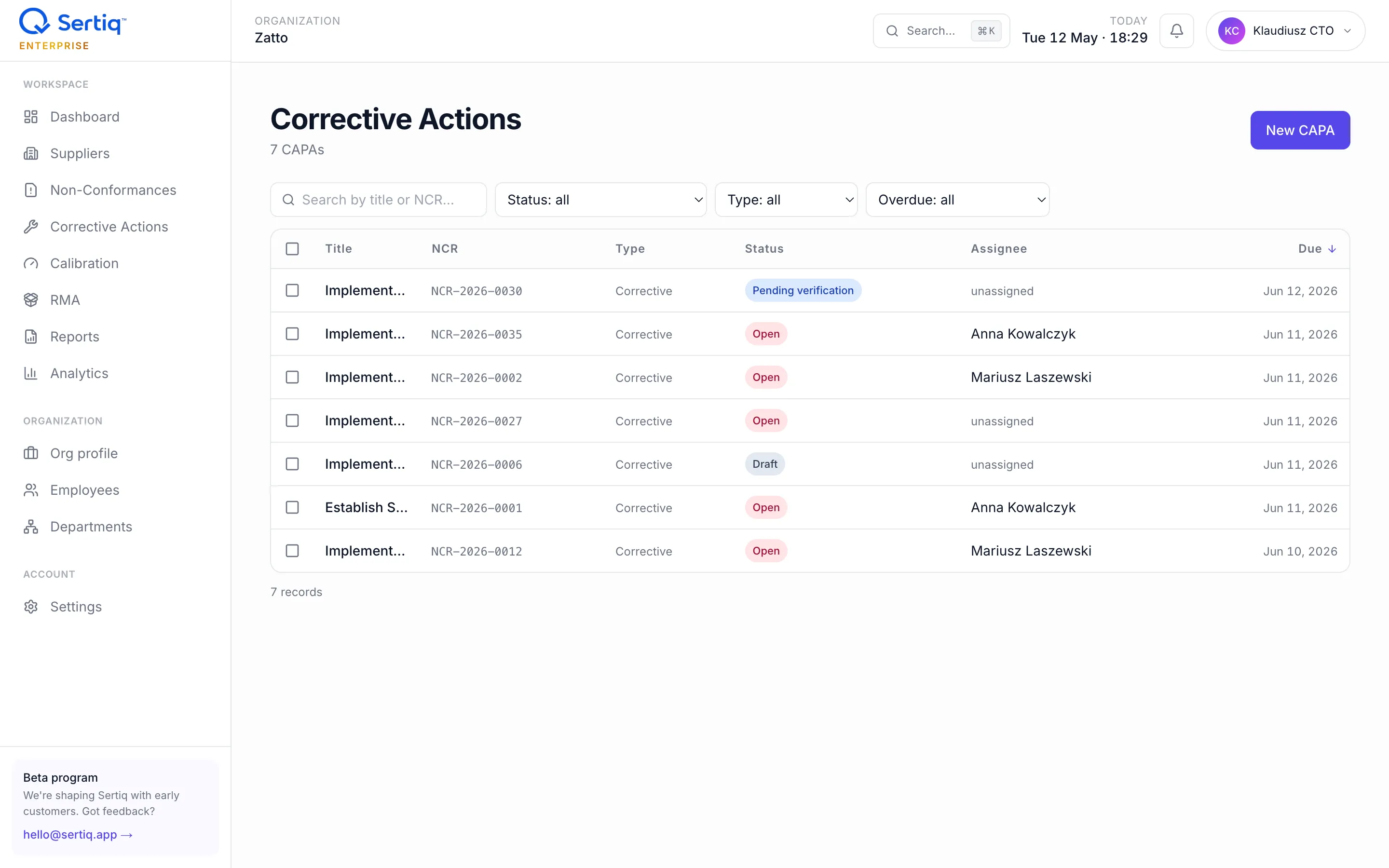Screen dimensions: 1389x868
Task: Click the Jun 12, 2026 due date
Action: (x=1300, y=291)
